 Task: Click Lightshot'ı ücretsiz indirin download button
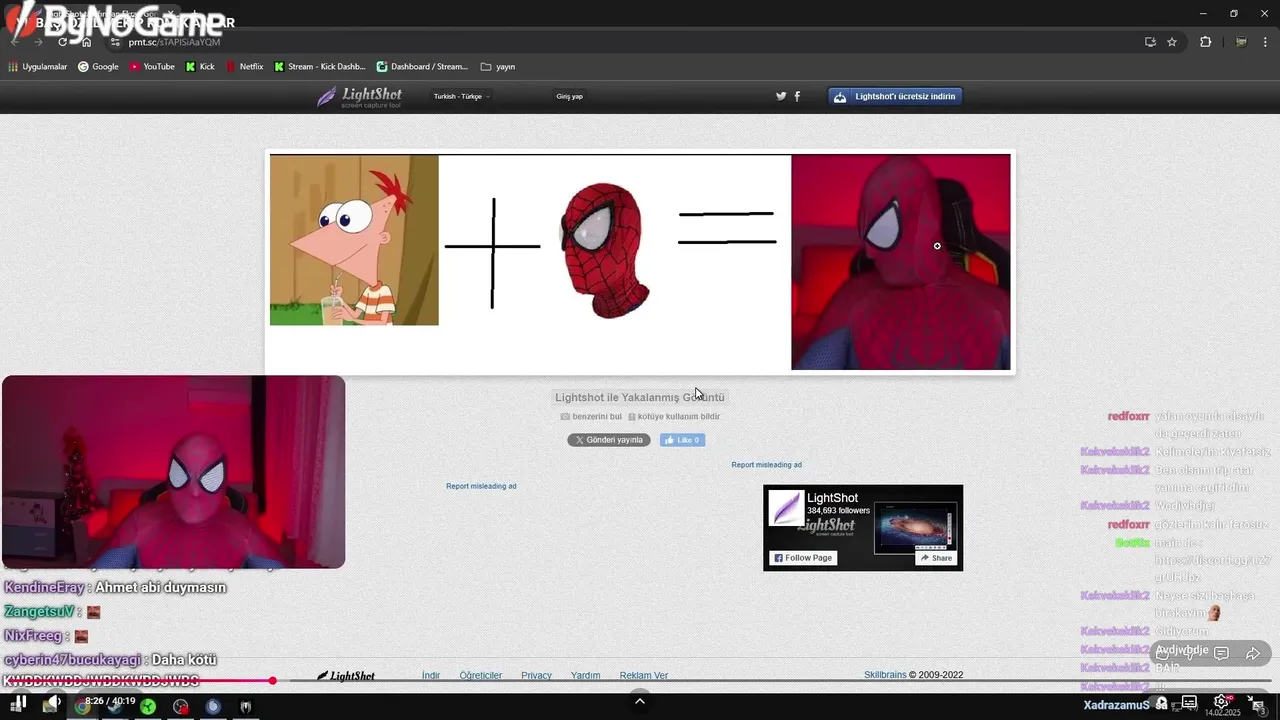(x=895, y=97)
